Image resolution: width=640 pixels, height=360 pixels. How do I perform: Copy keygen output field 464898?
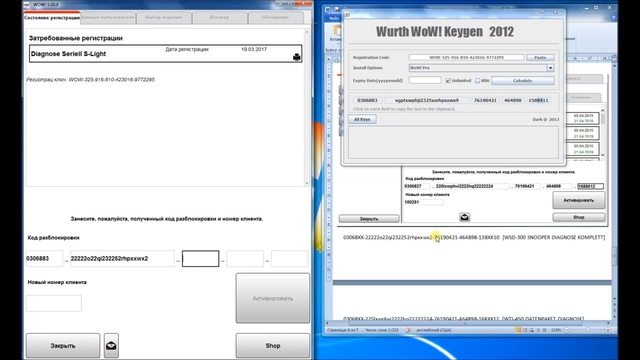513,100
